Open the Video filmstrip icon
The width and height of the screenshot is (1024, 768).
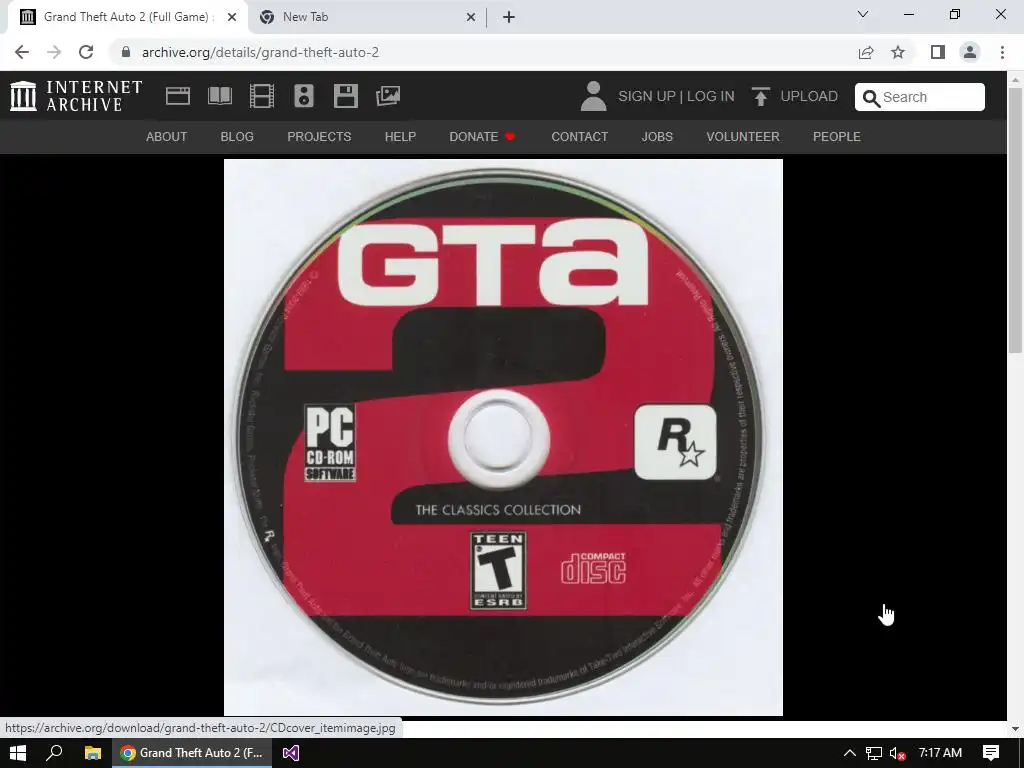(x=262, y=96)
